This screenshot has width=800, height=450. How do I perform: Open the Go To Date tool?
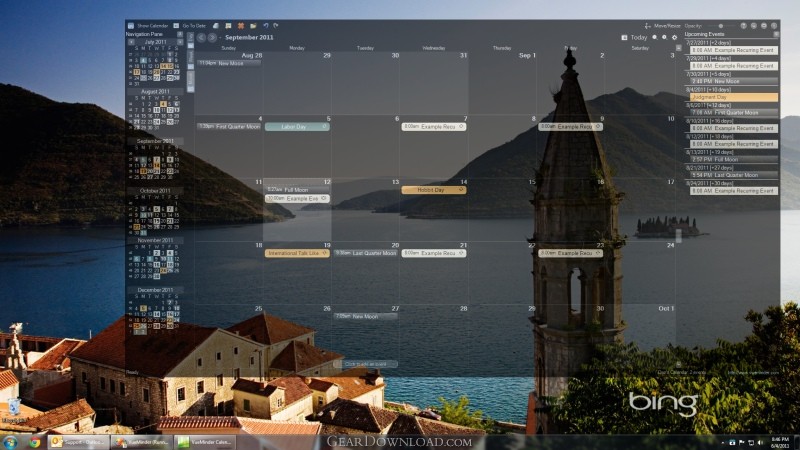click(x=189, y=26)
